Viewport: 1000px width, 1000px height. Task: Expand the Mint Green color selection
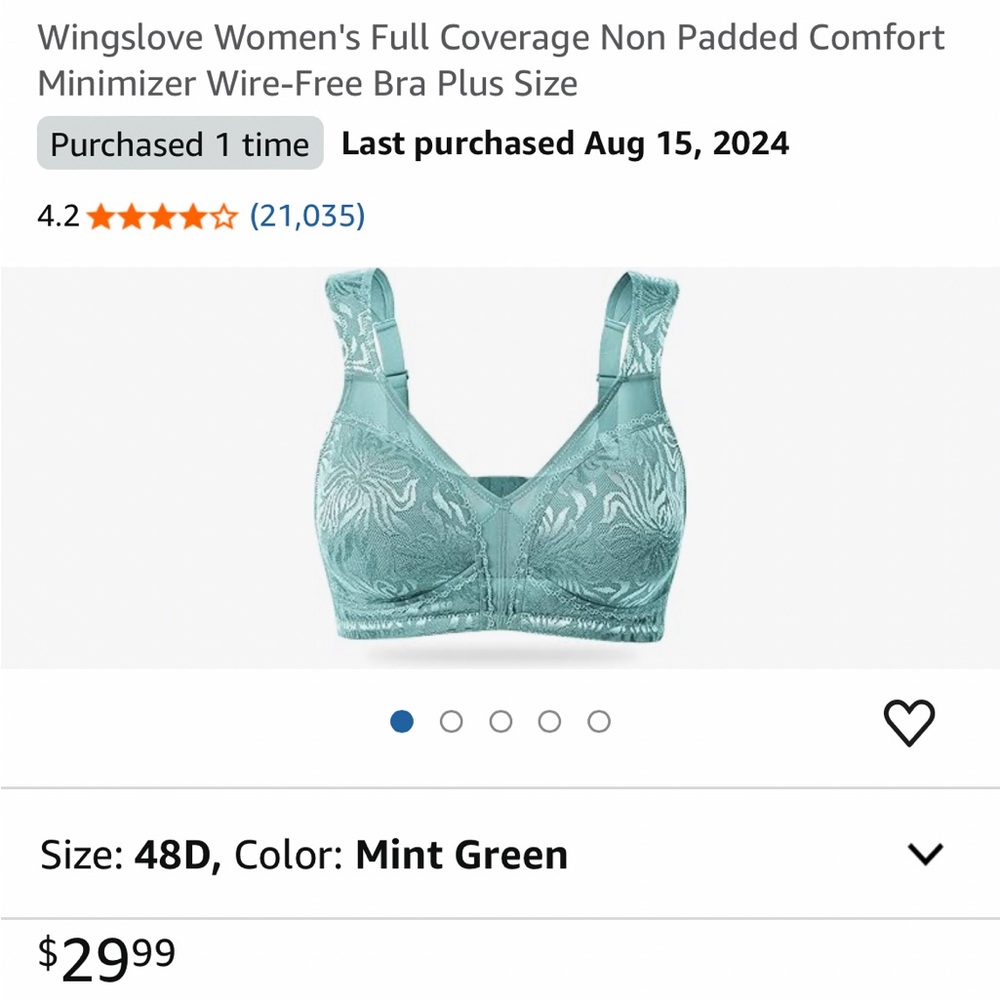pos(461,854)
